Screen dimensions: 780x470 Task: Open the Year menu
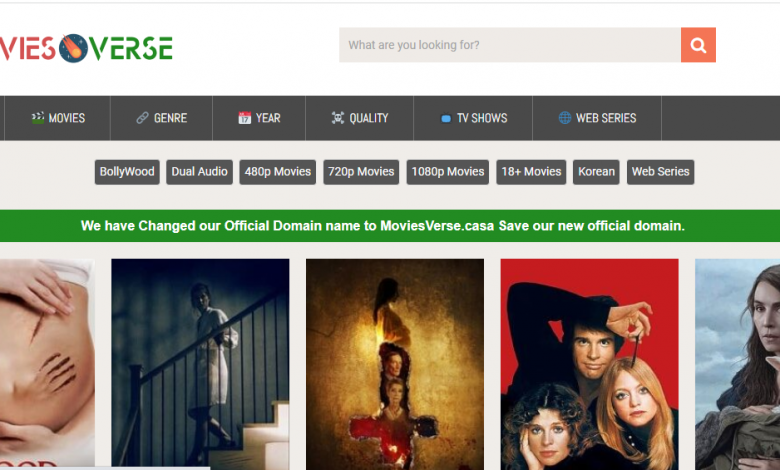click(x=259, y=118)
